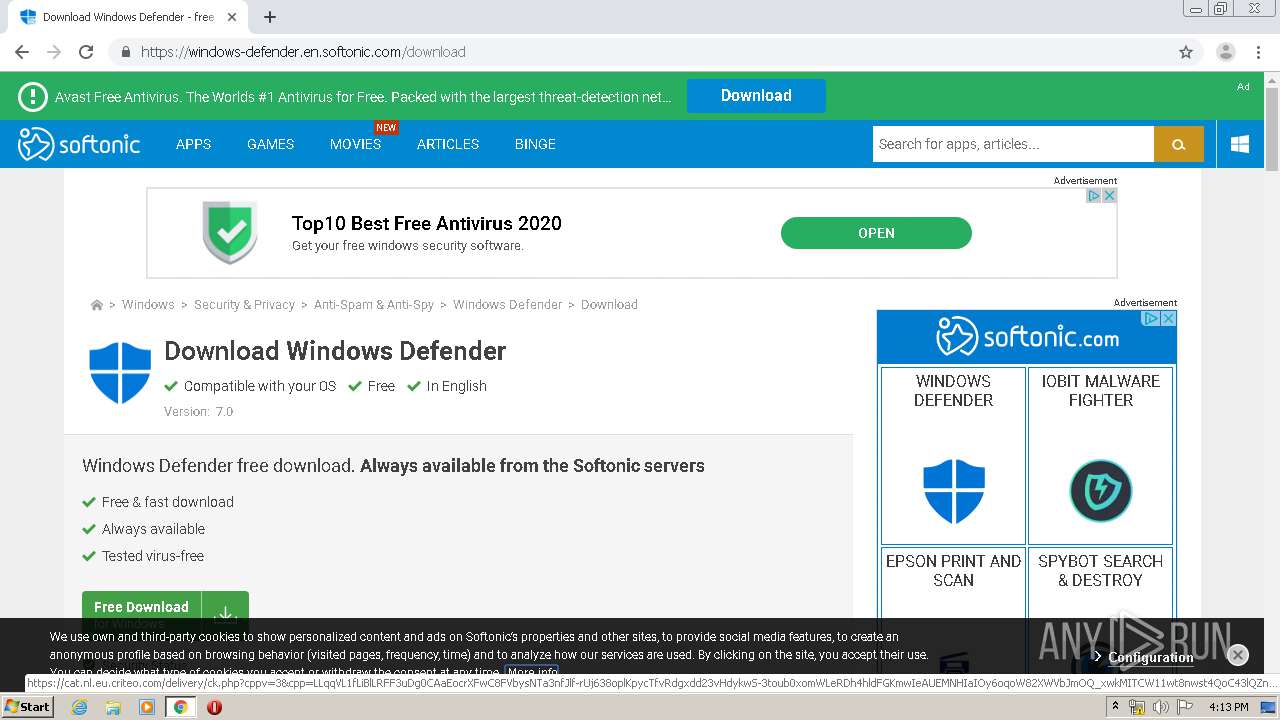Open the red Opera taskbar icon
The width and height of the screenshot is (1280, 720).
pyautogui.click(x=214, y=707)
